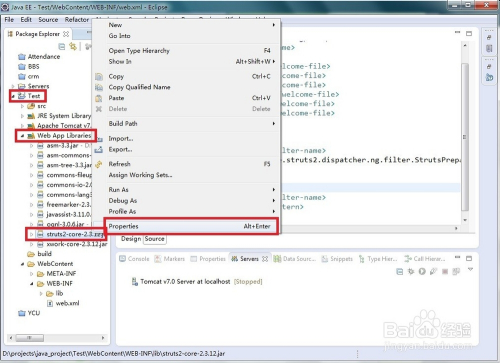500x363 pixels.
Task: Collapse the WEB-INF folder node
Action: click(x=32, y=284)
